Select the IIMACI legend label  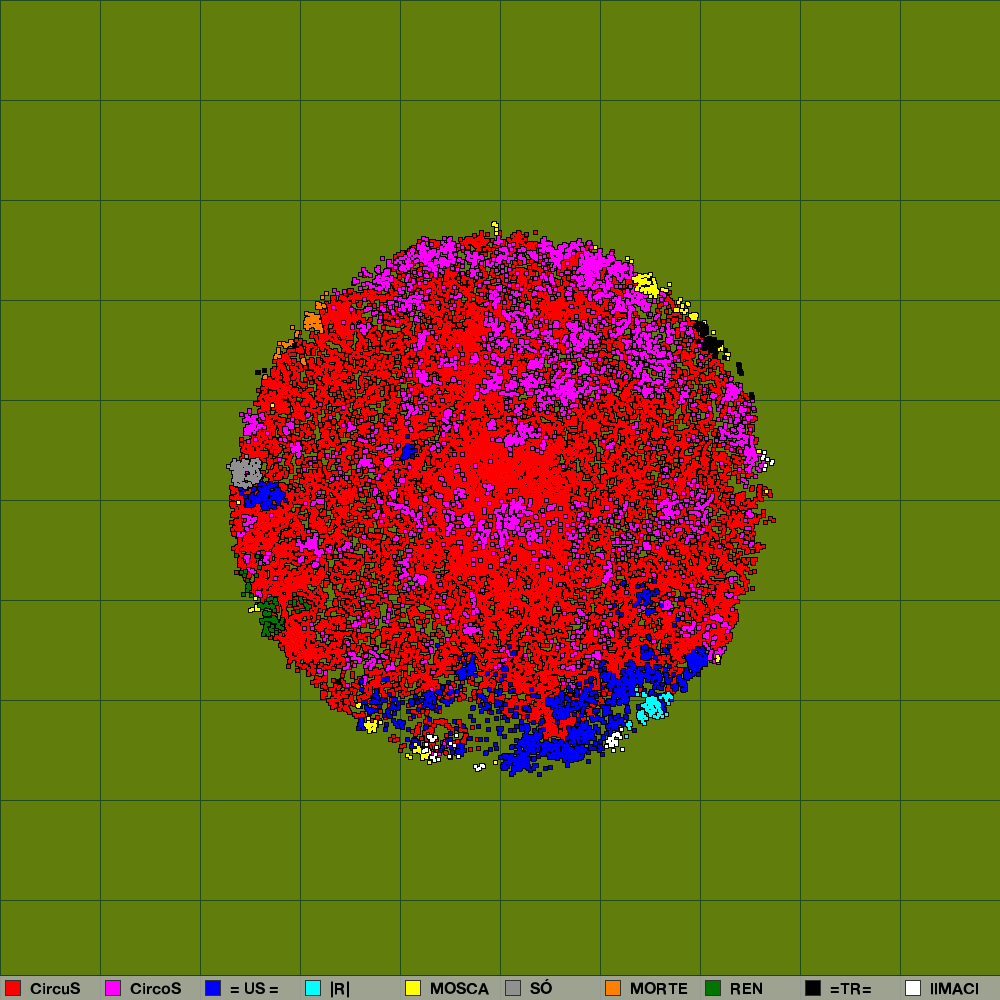point(954,989)
